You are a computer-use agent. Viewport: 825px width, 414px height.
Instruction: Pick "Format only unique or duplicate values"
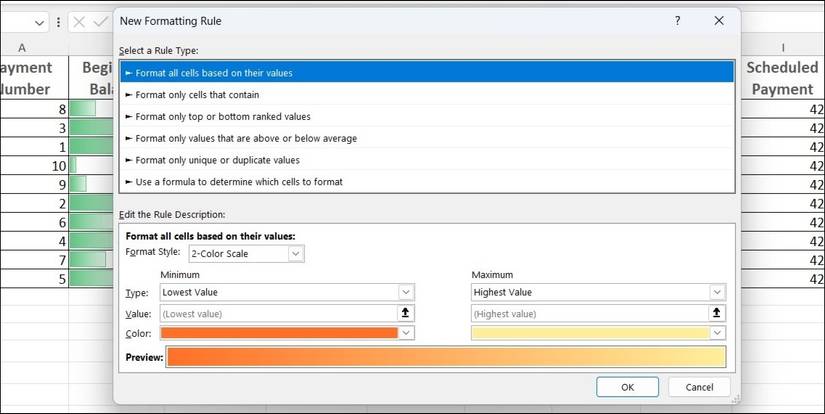click(218, 160)
